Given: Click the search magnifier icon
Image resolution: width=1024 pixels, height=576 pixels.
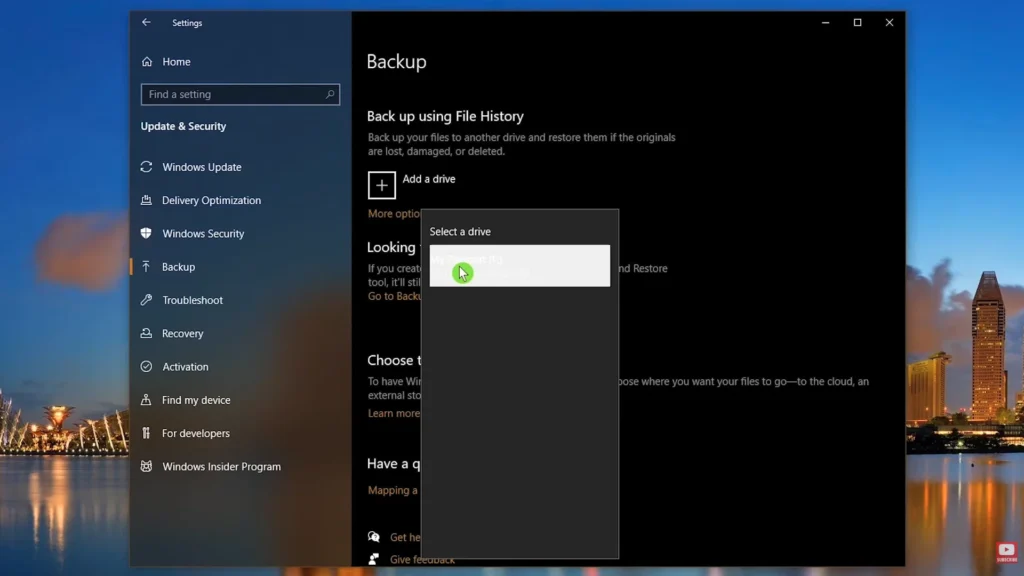Looking at the screenshot, I should [x=330, y=94].
